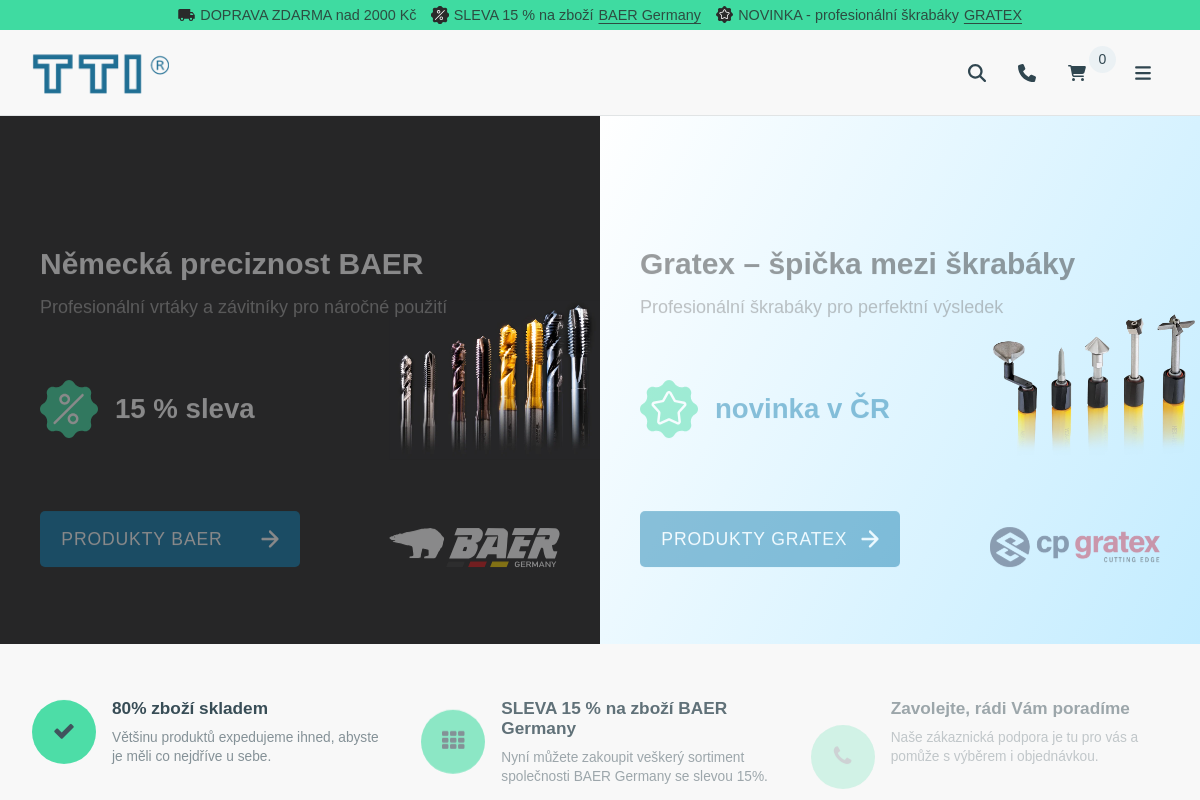Click the green checkmark circle icon
The image size is (1200, 800).
[x=64, y=732]
